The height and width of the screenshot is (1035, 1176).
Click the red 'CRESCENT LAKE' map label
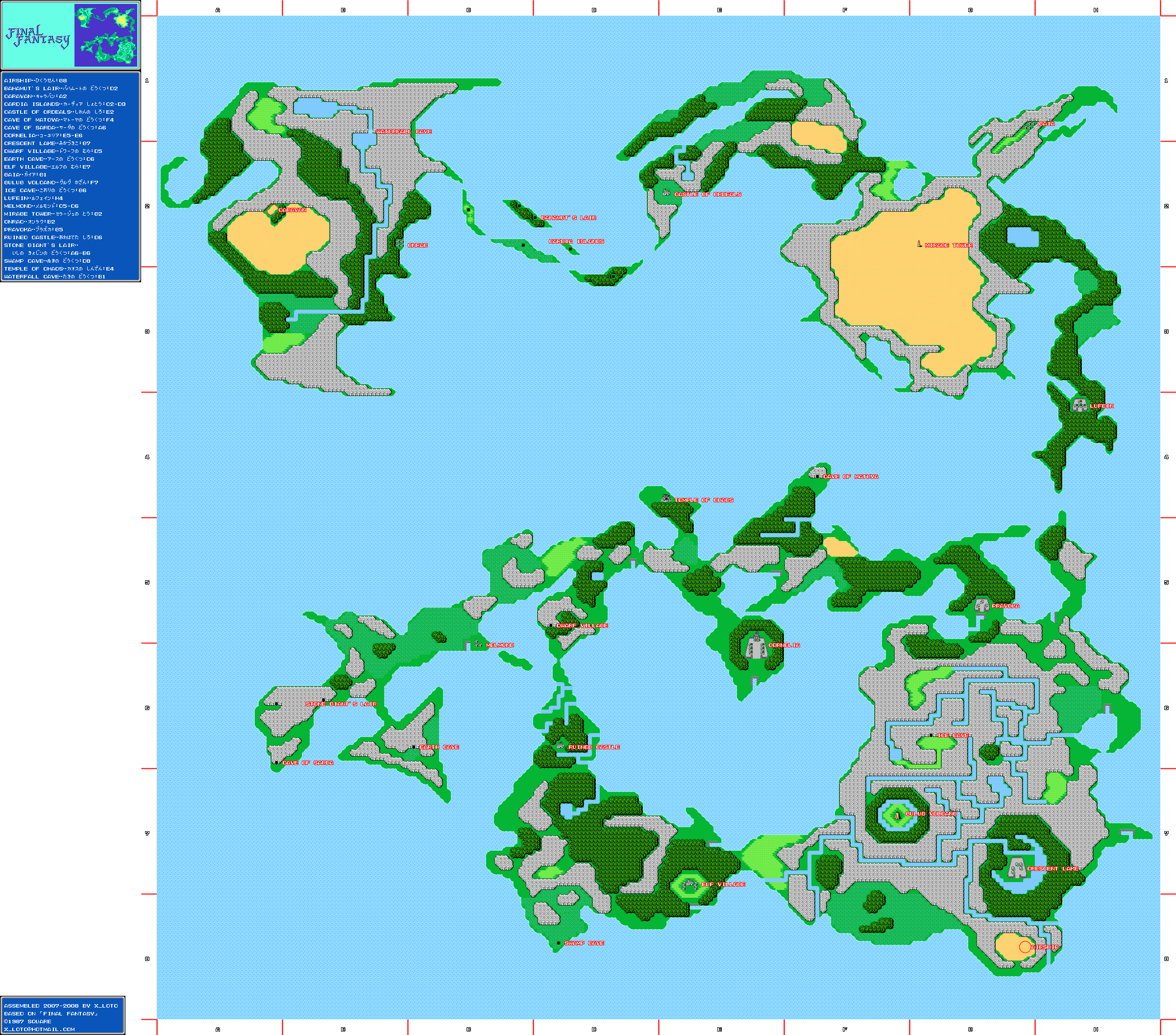pyautogui.click(x=1053, y=868)
